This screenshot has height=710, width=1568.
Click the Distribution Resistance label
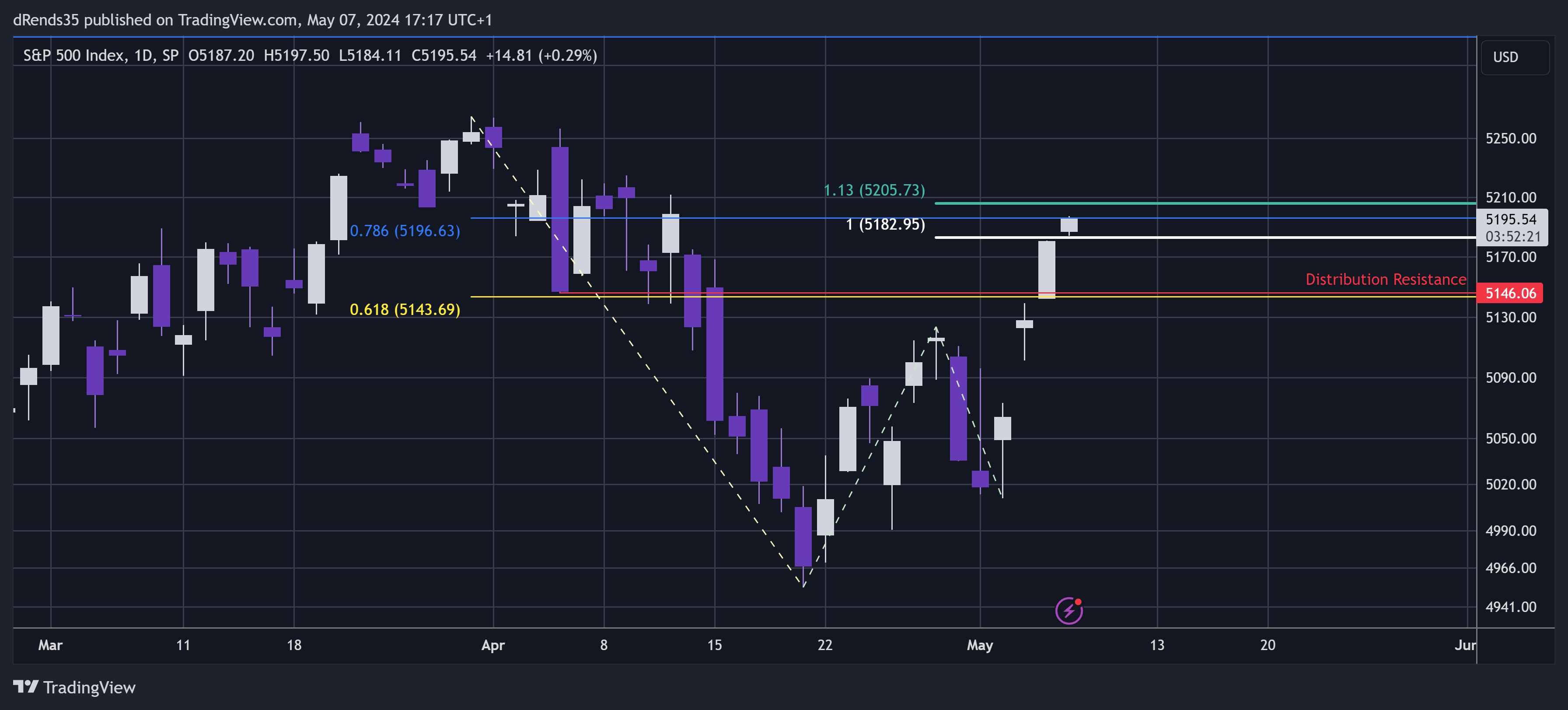tap(1386, 280)
